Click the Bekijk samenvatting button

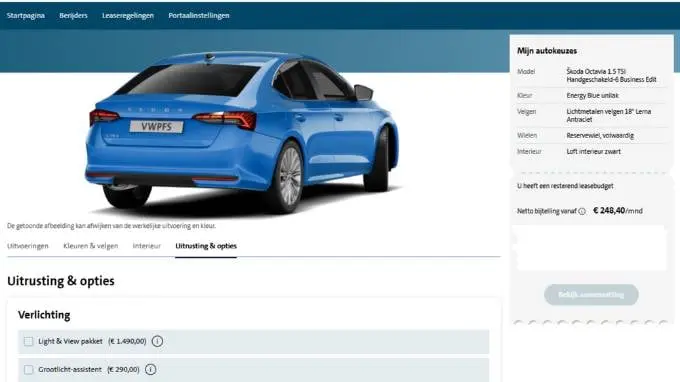(x=591, y=295)
